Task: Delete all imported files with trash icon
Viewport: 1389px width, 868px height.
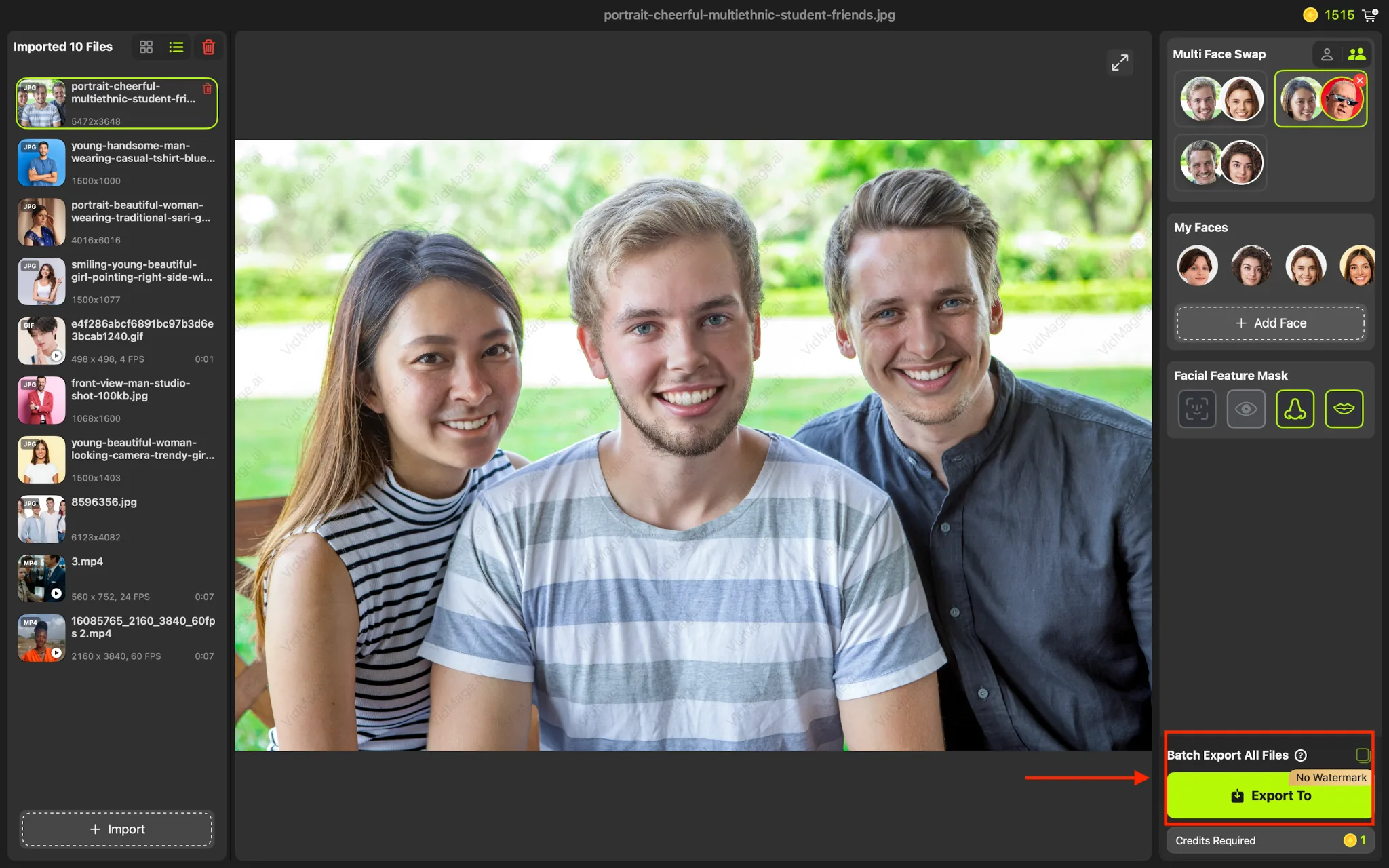Action: [209, 47]
